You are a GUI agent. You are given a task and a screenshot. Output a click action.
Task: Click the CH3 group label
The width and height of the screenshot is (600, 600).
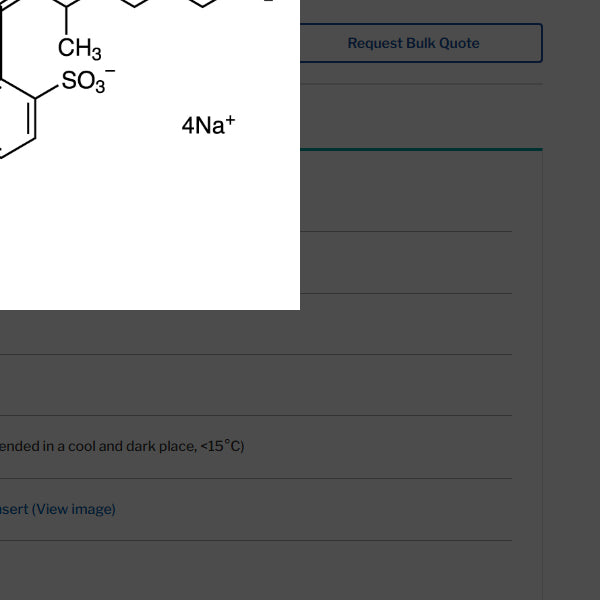point(80,49)
